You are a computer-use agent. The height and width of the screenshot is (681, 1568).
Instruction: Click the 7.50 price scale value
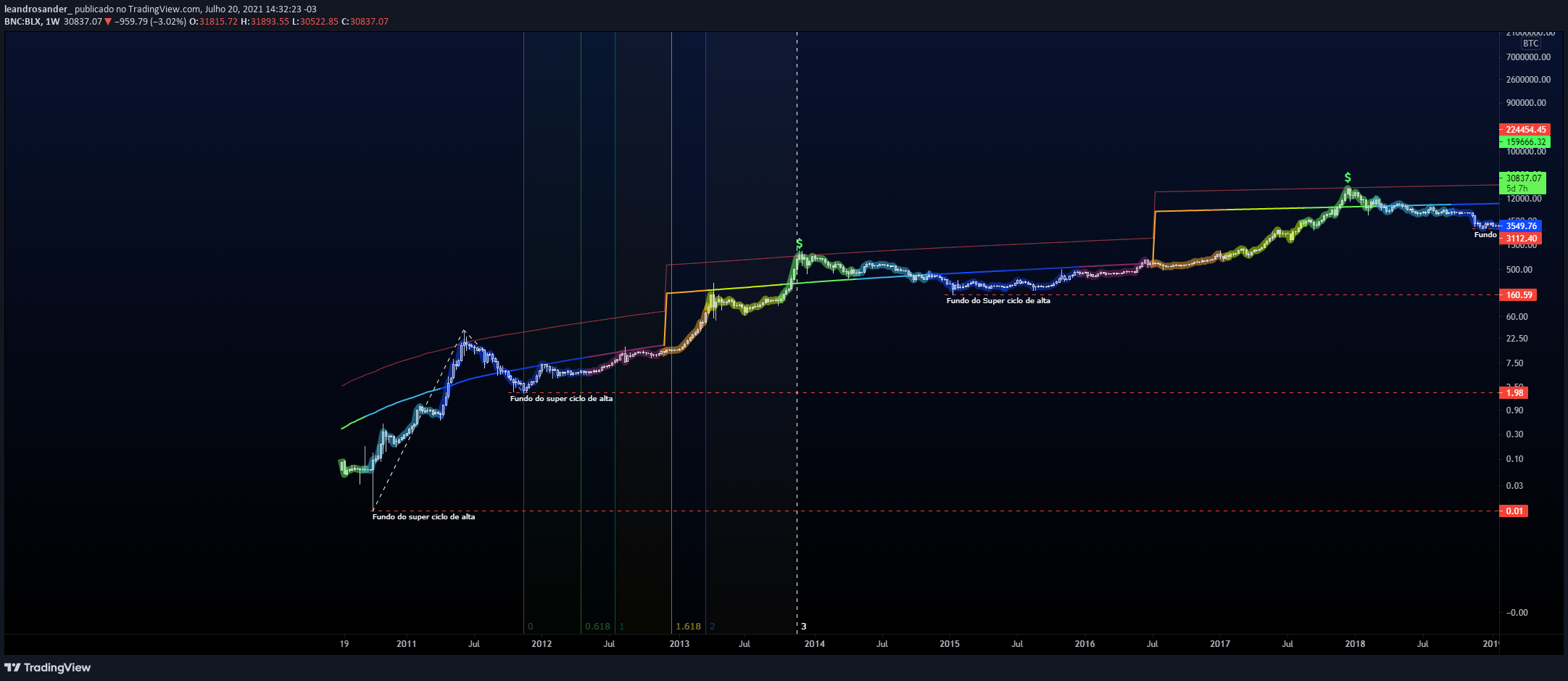click(x=1515, y=363)
